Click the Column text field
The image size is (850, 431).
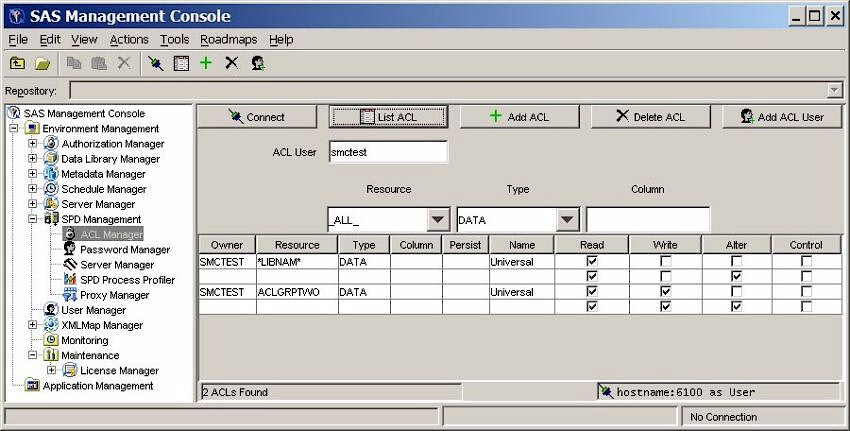click(648, 220)
